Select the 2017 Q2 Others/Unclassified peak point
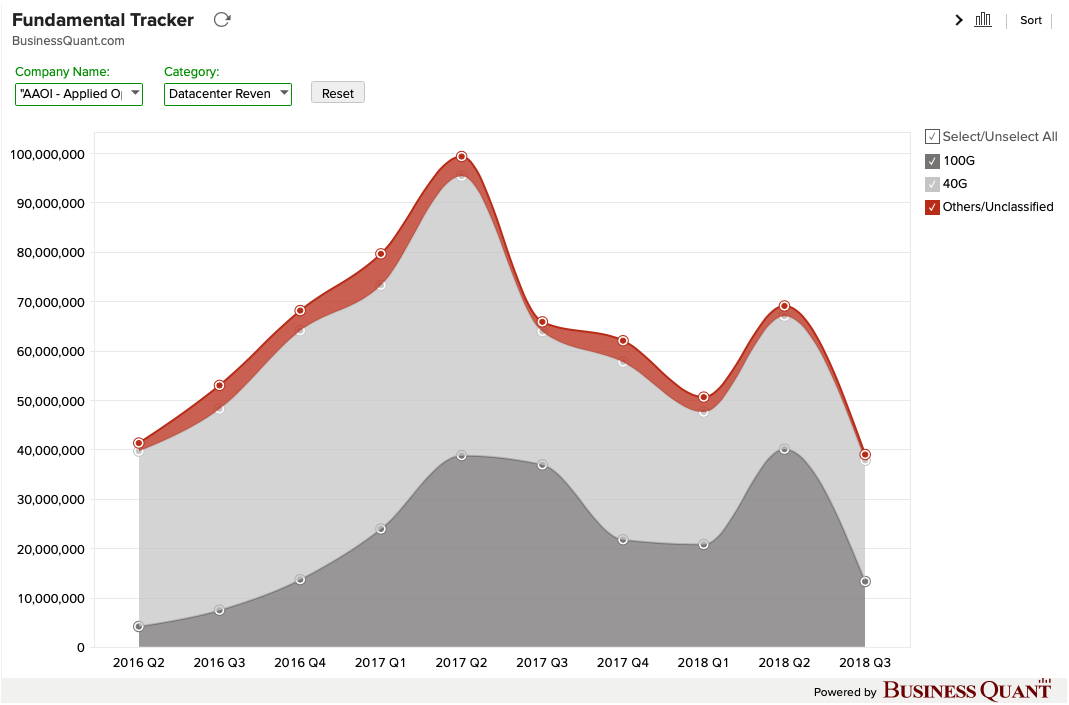The height and width of the screenshot is (705, 1069). [462, 157]
